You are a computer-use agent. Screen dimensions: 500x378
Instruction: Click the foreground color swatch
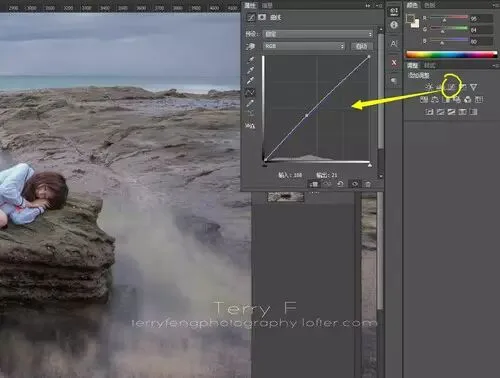410,18
